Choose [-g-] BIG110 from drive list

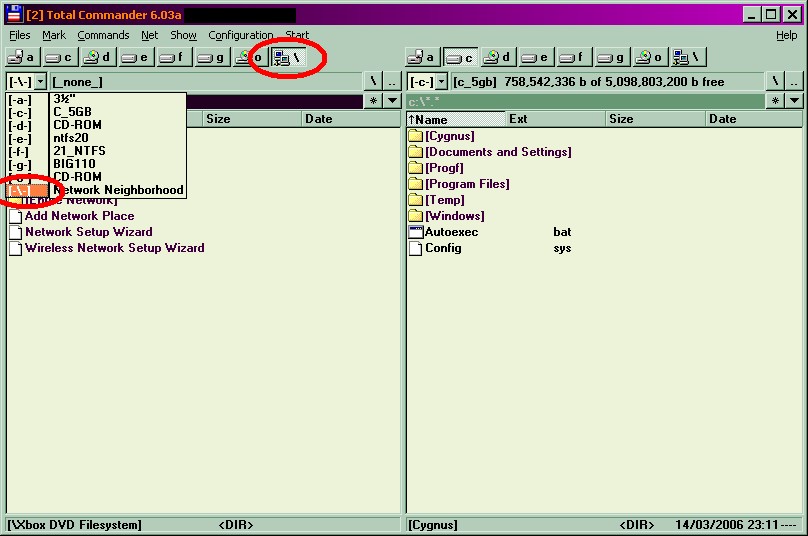96,163
